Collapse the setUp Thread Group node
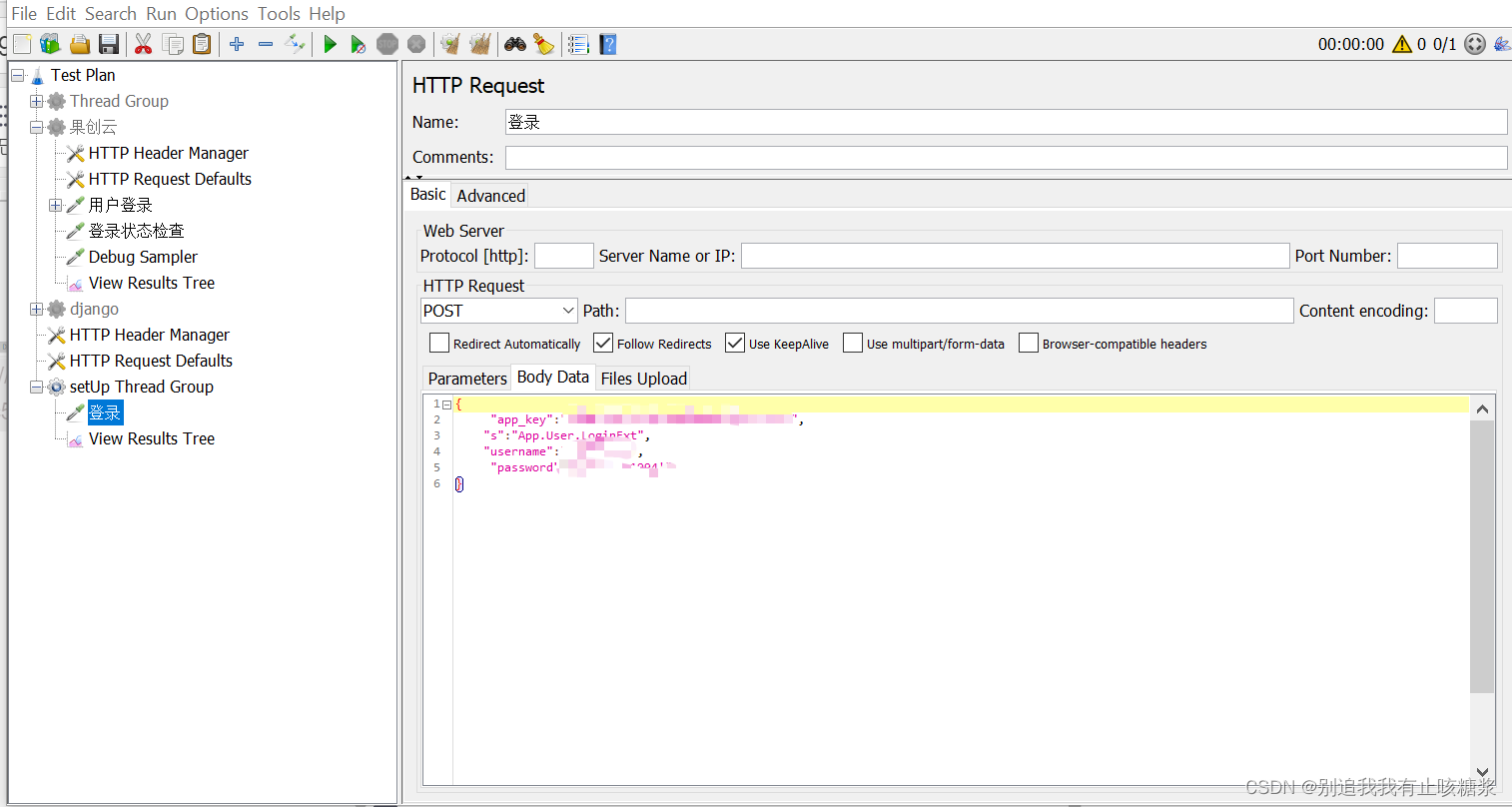The width and height of the screenshot is (1512, 807). pos(37,387)
